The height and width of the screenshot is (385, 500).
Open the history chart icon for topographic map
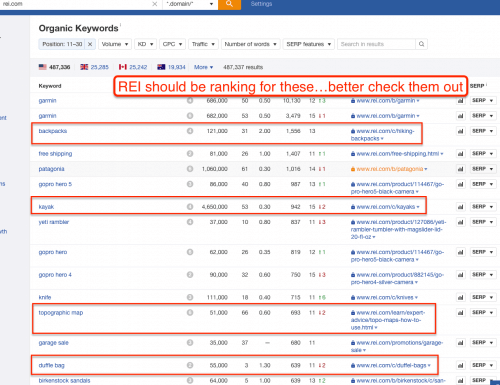461,313
